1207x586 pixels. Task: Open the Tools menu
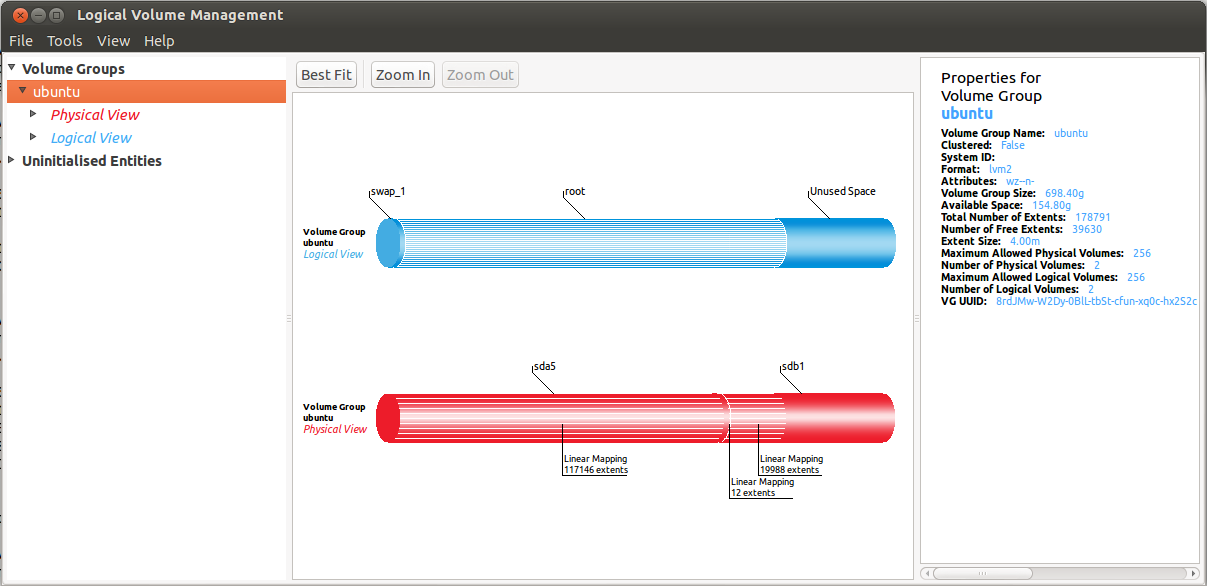(65, 41)
